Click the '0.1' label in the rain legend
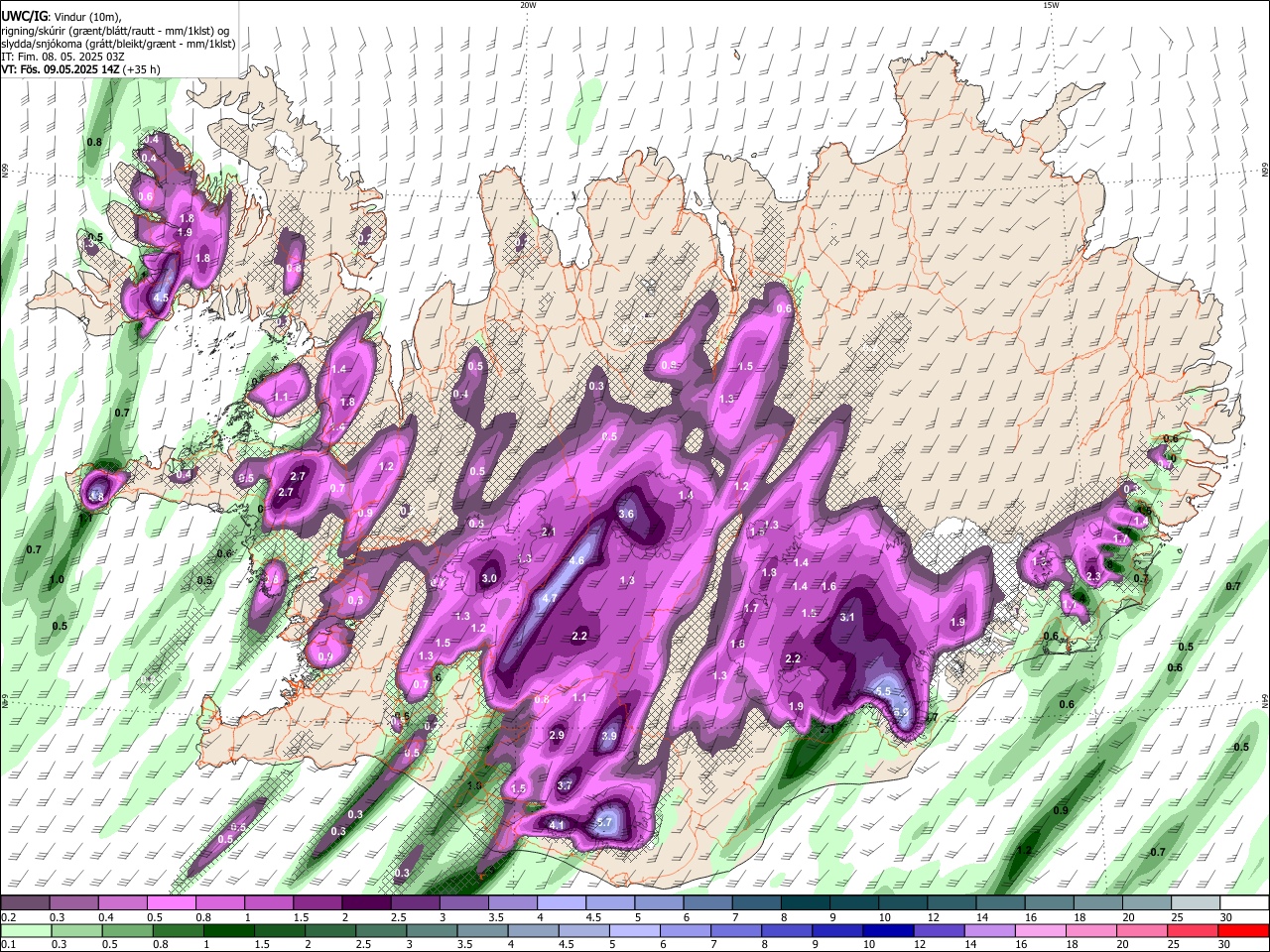 pyautogui.click(x=8, y=944)
